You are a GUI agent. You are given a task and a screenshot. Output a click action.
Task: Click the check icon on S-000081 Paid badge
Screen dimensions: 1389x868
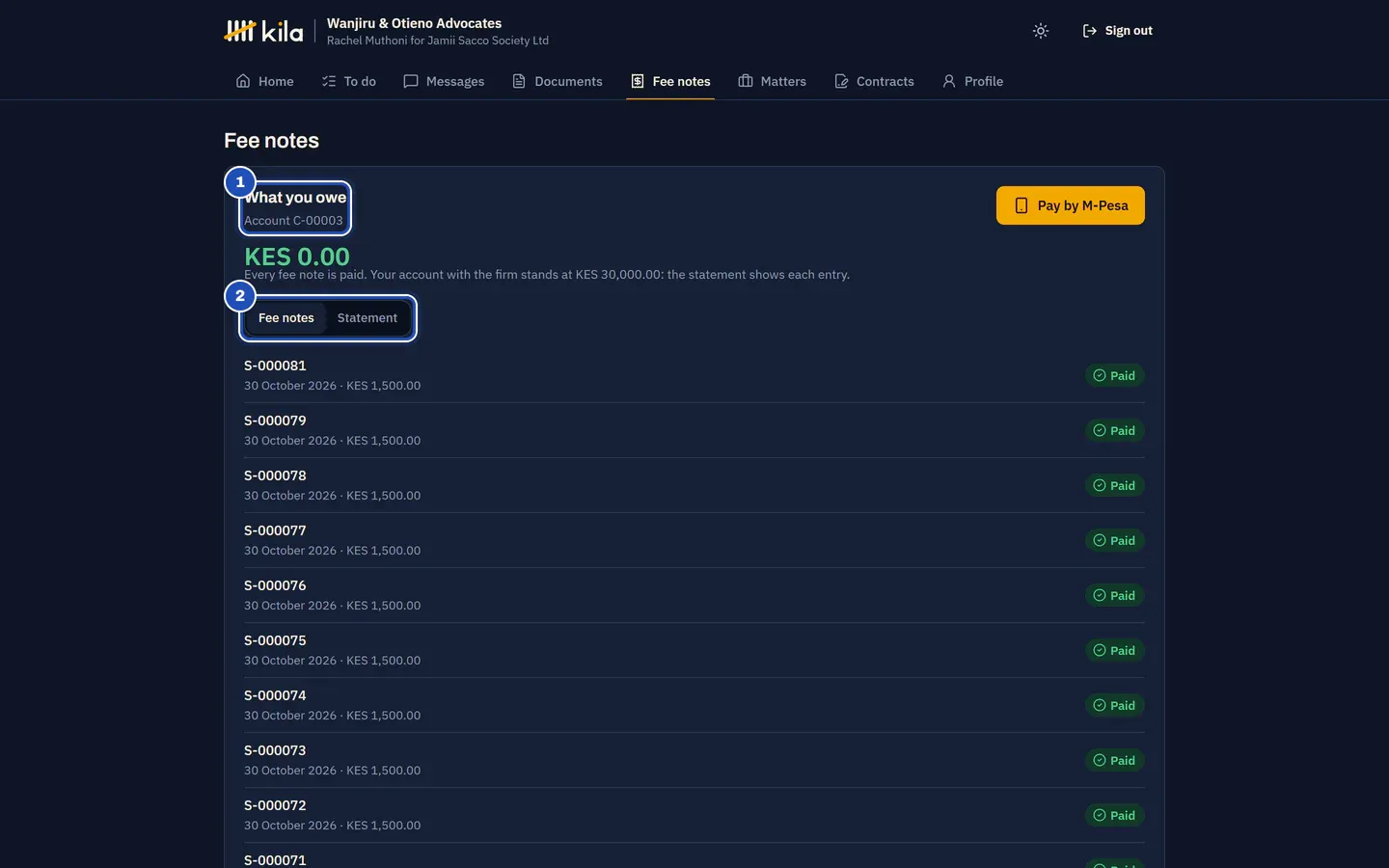pos(1100,375)
